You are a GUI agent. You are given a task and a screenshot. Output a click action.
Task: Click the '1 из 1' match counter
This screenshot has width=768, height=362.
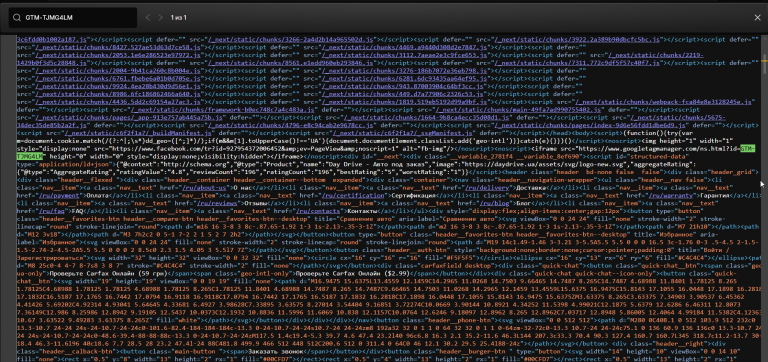pos(179,18)
